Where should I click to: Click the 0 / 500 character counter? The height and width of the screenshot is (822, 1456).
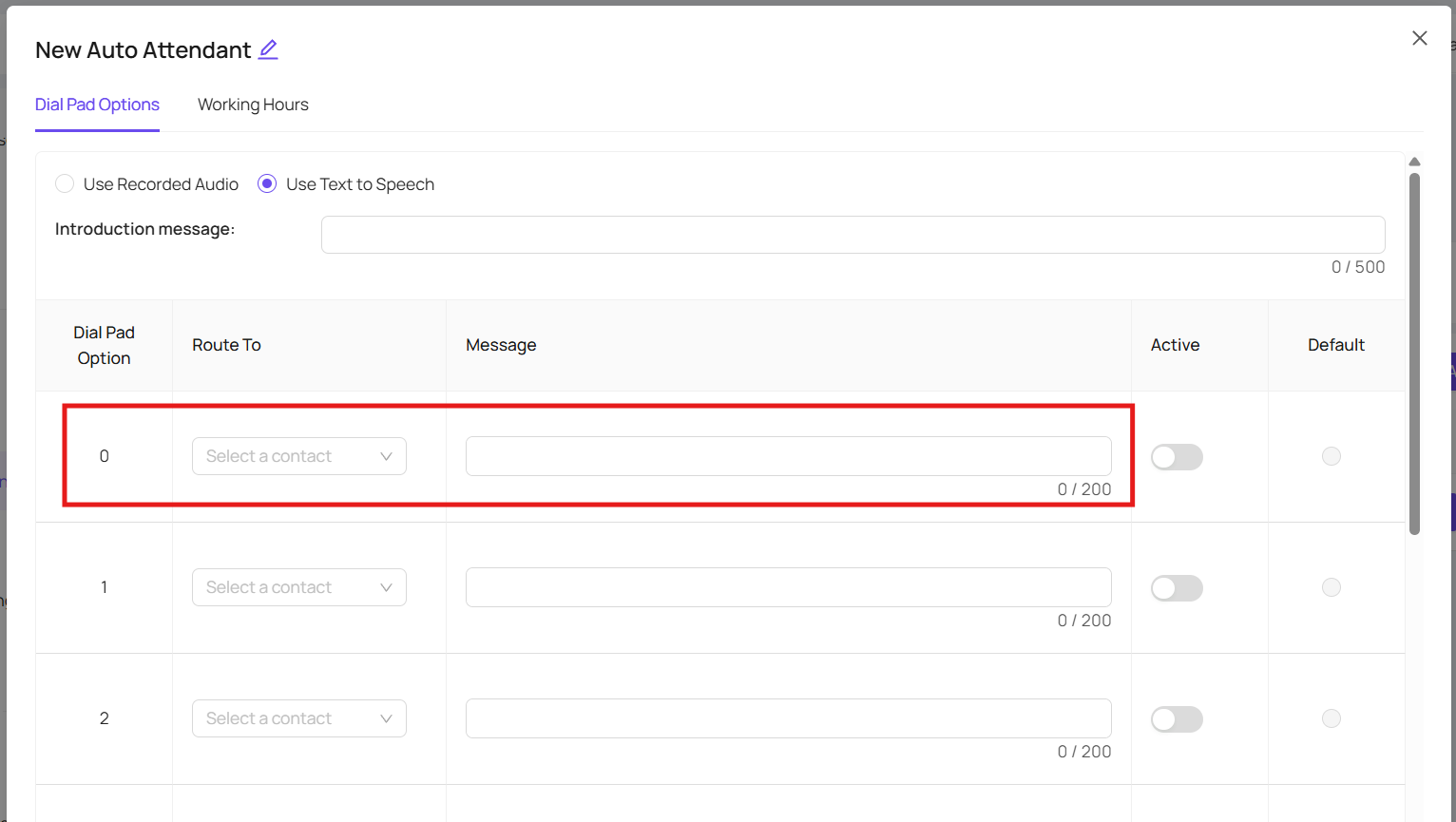pyautogui.click(x=1358, y=267)
